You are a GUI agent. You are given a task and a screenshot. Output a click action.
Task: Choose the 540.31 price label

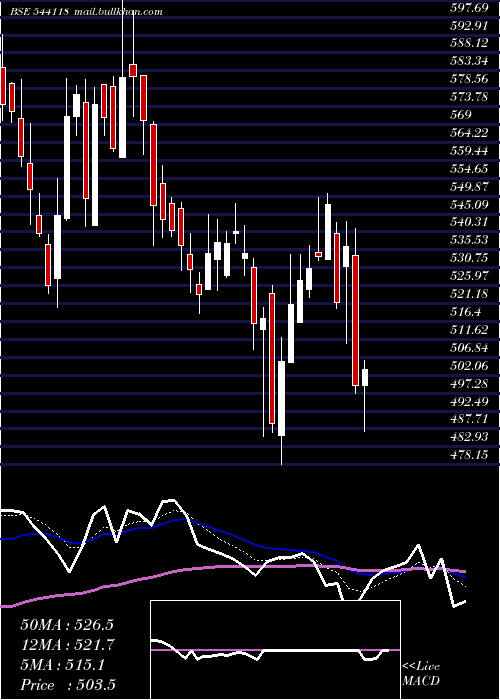point(469,222)
